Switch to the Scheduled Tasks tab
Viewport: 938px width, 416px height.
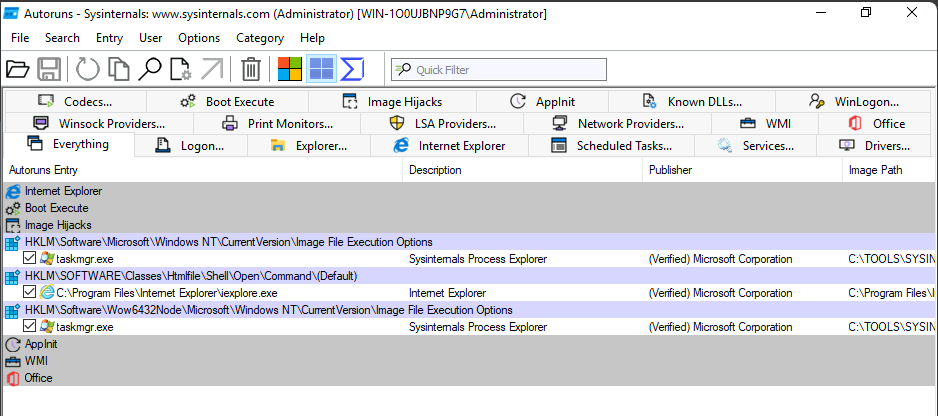[x=611, y=145]
